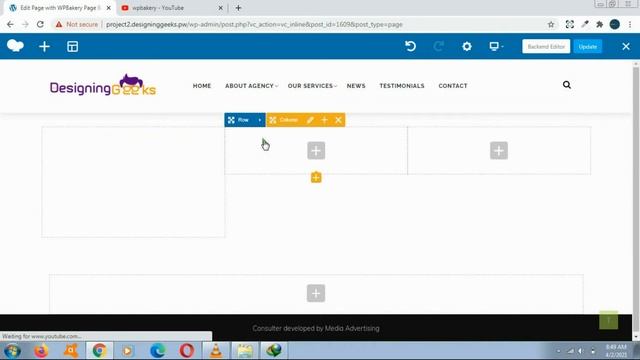Open the templates panel icon
Screen dimensions: 640x360
72,47
